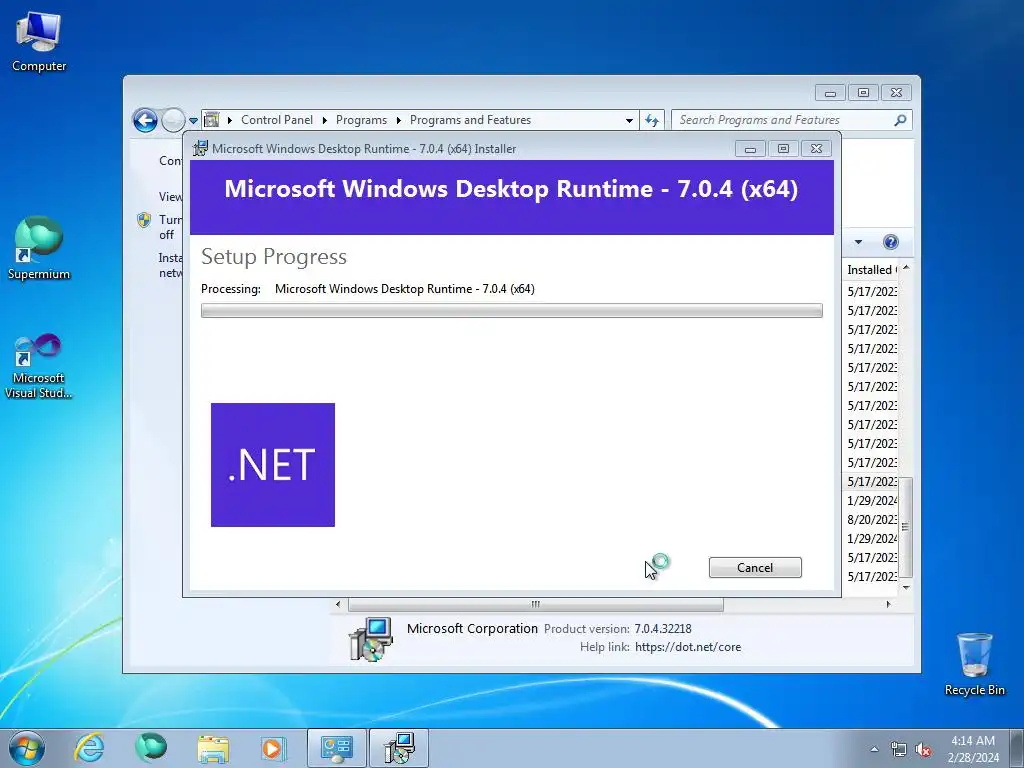Open Windows Explorer folder on taskbar

point(213,748)
